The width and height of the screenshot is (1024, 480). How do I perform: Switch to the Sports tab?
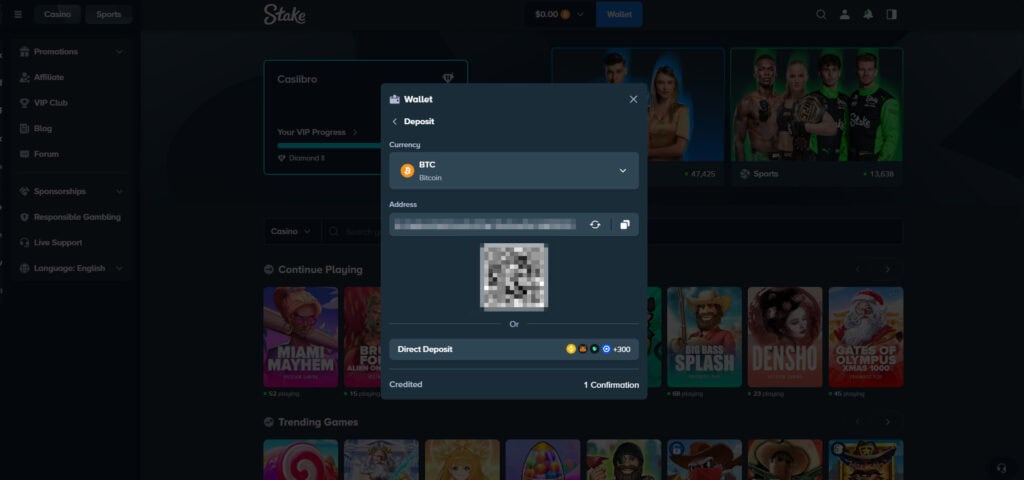(x=108, y=14)
